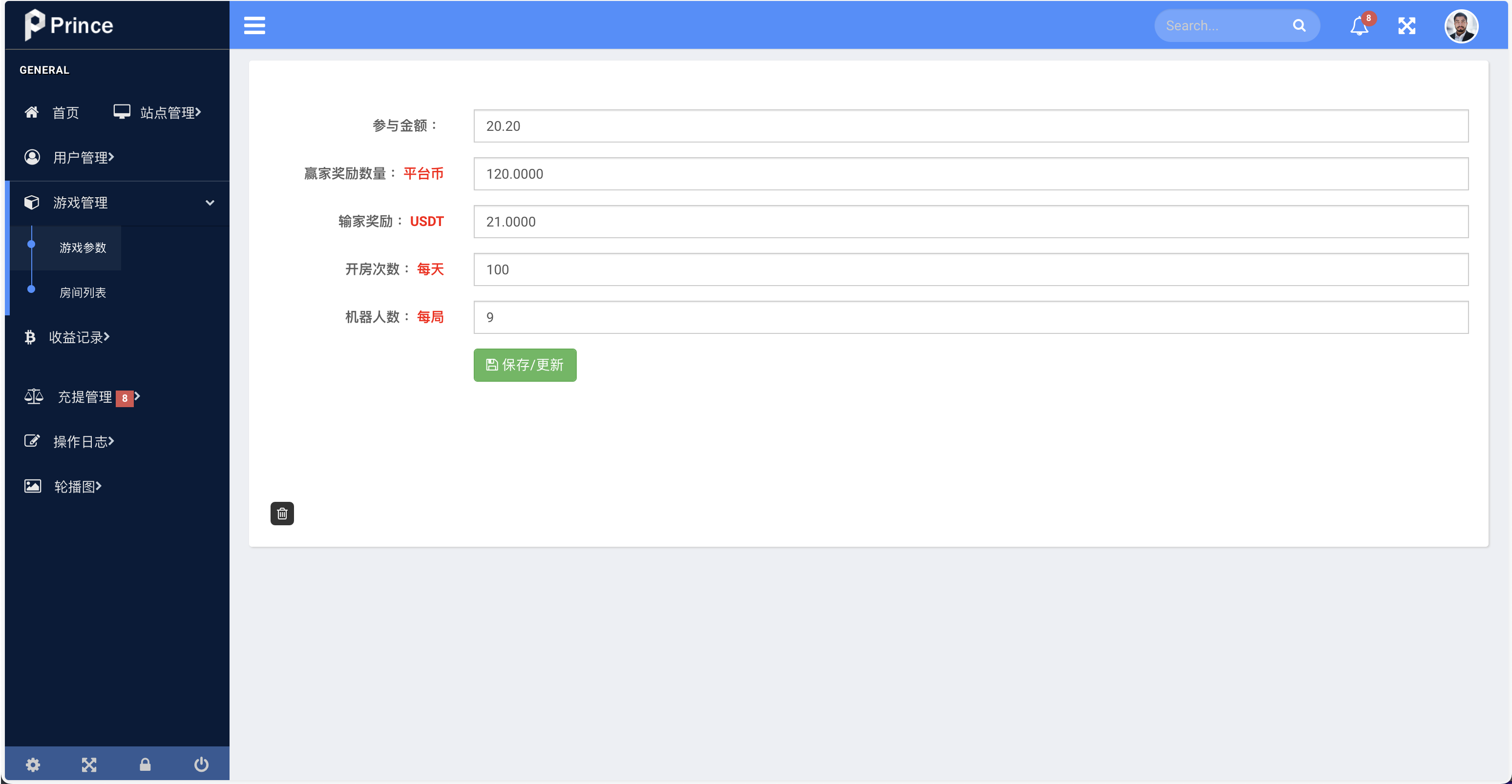The height and width of the screenshot is (784, 1512).
Task: Click the green 保存/更新 button
Action: click(x=525, y=365)
